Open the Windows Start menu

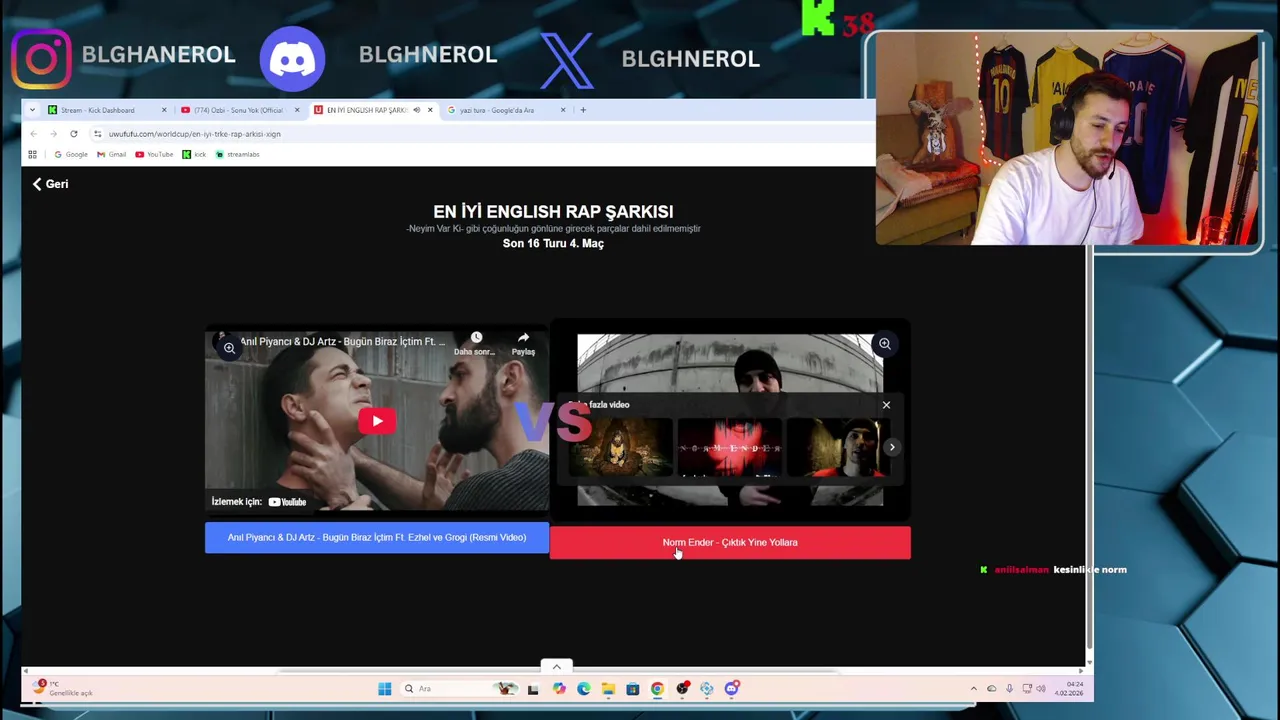point(384,688)
